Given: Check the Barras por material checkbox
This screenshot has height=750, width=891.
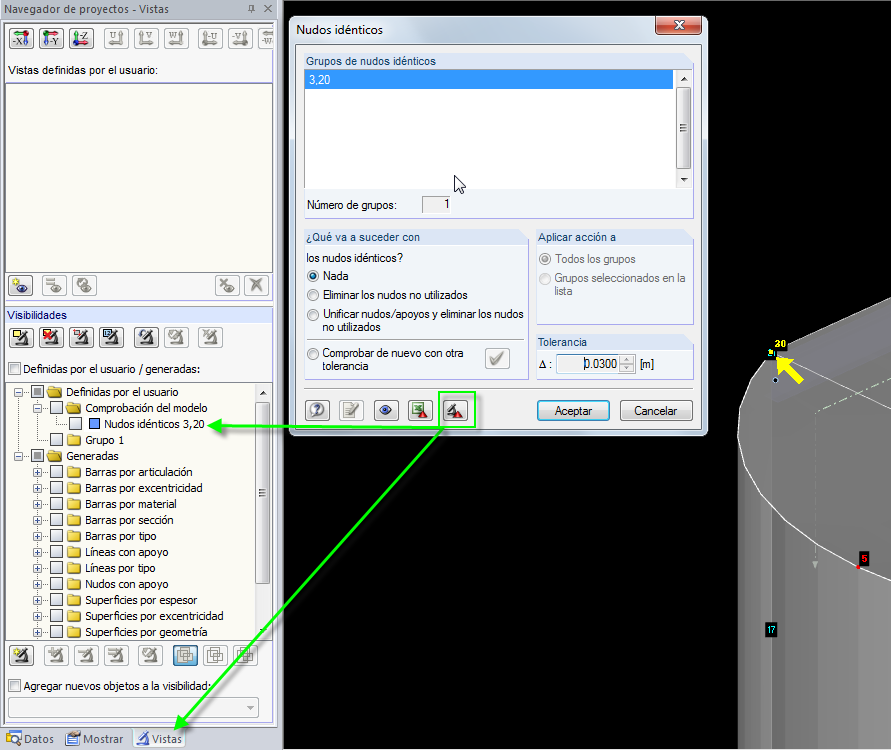Looking at the screenshot, I should click(56, 504).
